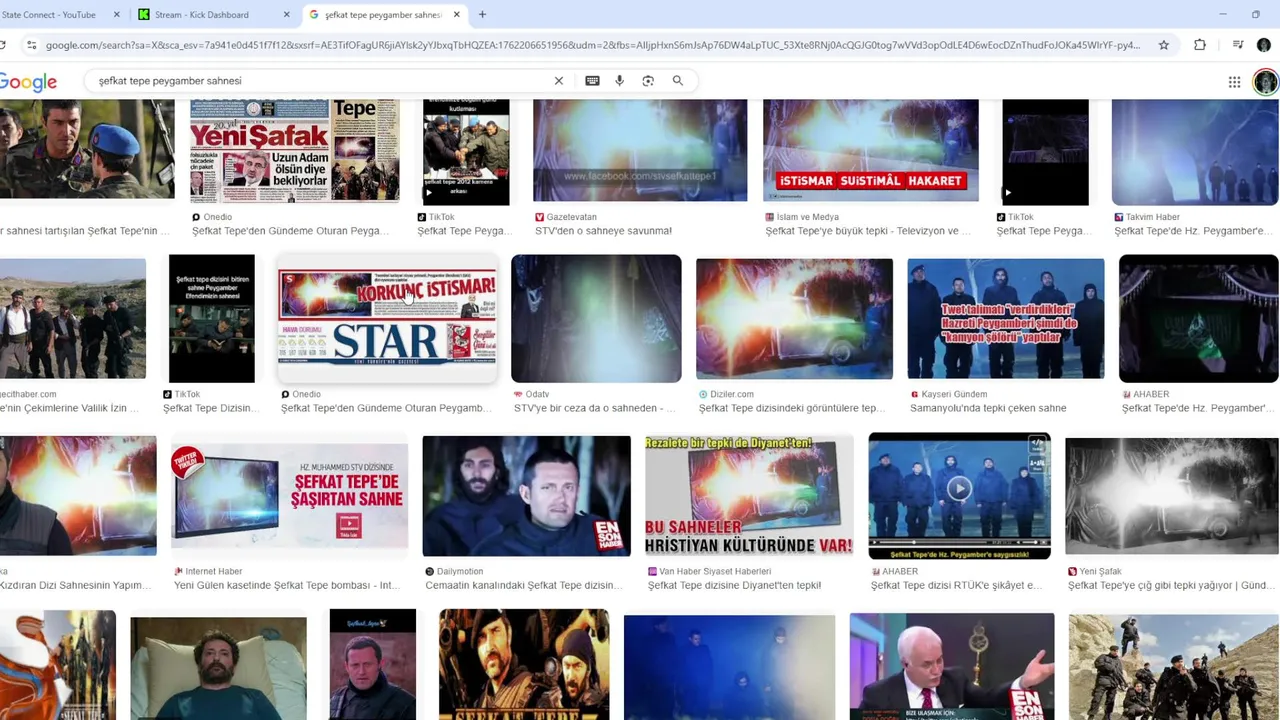Open the Yeni Şafak newspaper thumbnail
Screen dimensions: 1280x720
pyautogui.click(x=295, y=152)
